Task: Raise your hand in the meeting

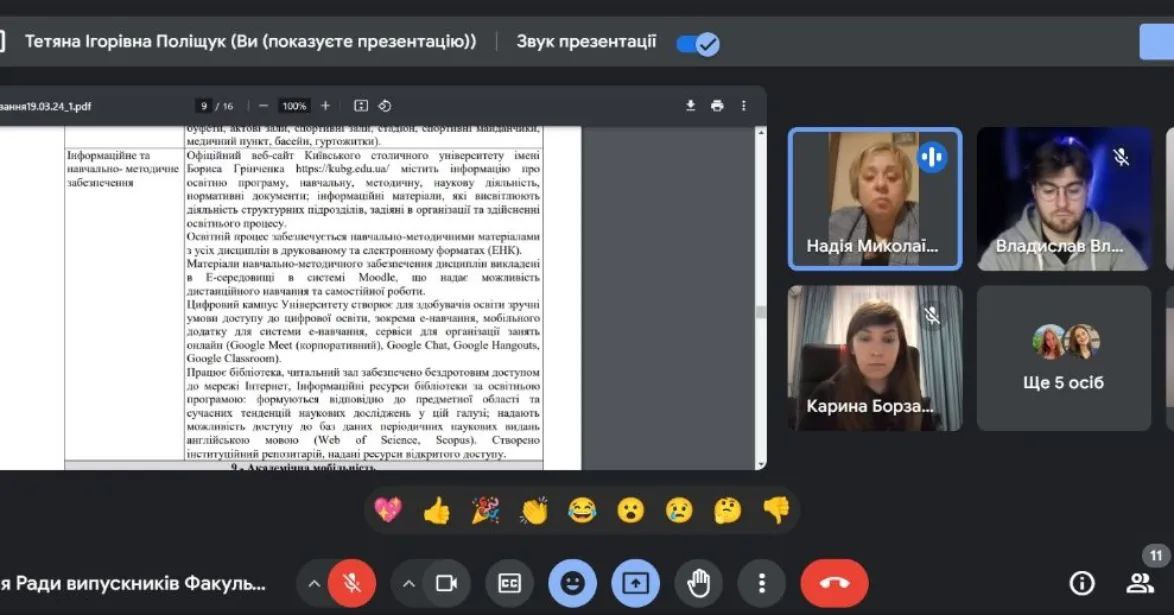Action: [698, 583]
